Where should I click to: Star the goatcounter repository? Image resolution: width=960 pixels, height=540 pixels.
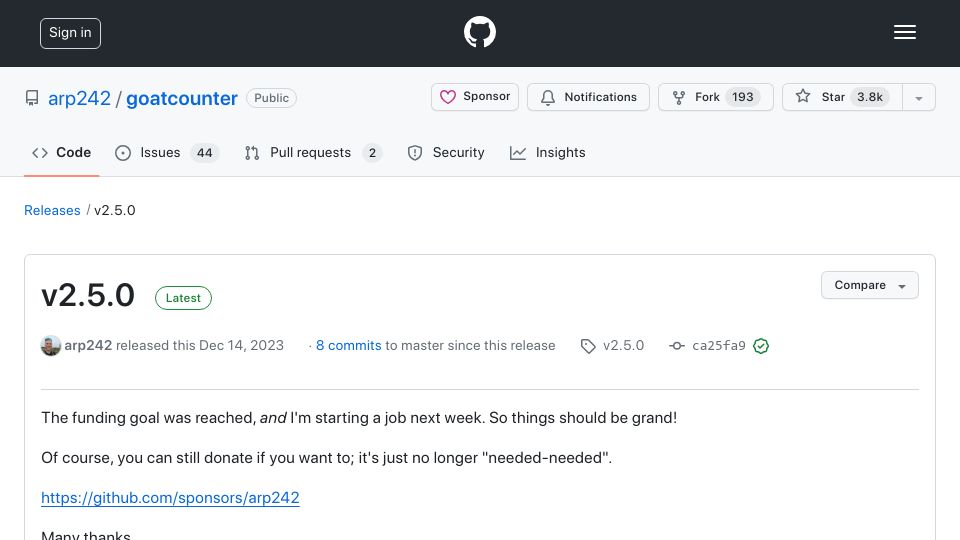pos(842,97)
